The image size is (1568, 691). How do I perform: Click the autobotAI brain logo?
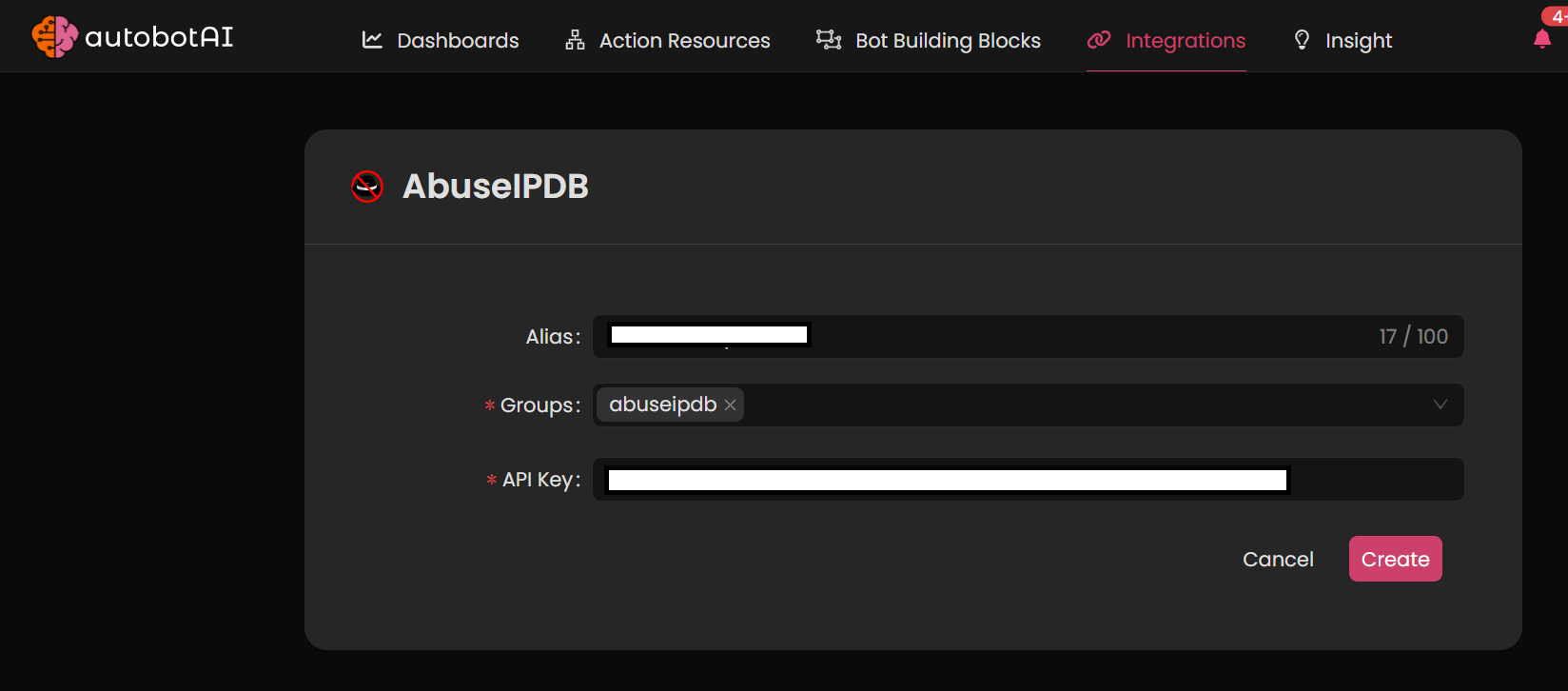point(54,37)
